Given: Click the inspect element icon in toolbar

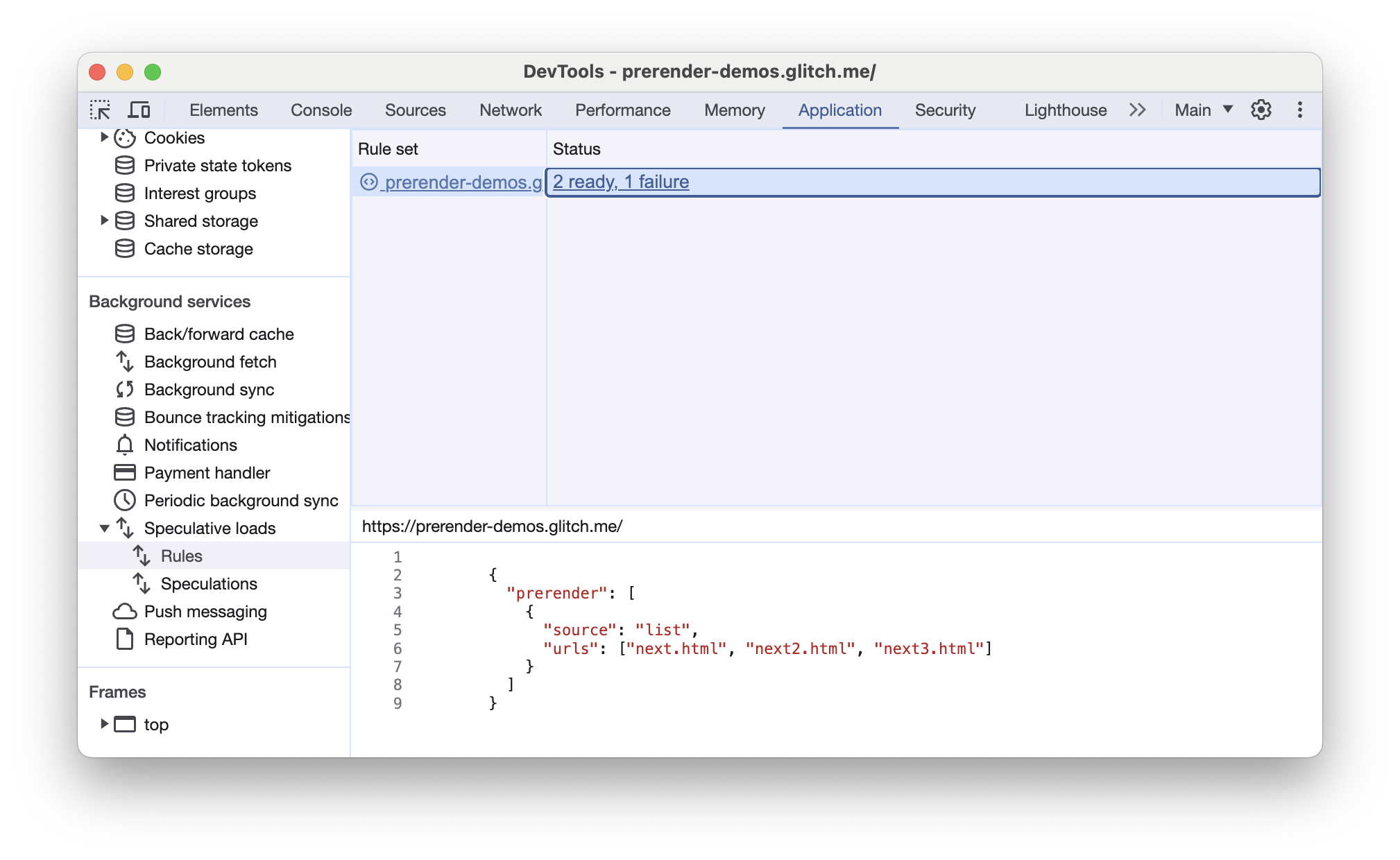Looking at the screenshot, I should click(x=100, y=110).
